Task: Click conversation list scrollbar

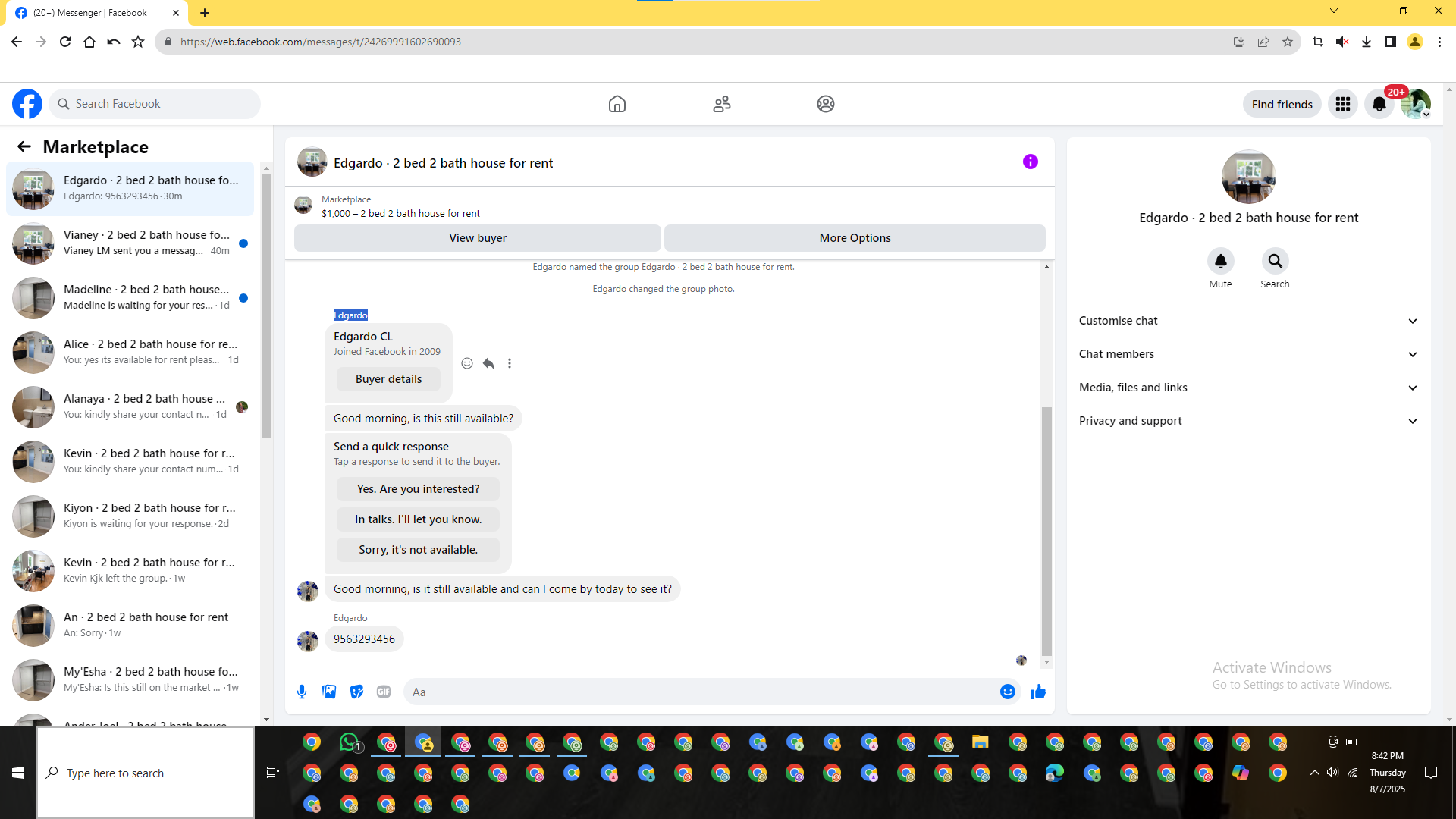Action: tap(266, 306)
